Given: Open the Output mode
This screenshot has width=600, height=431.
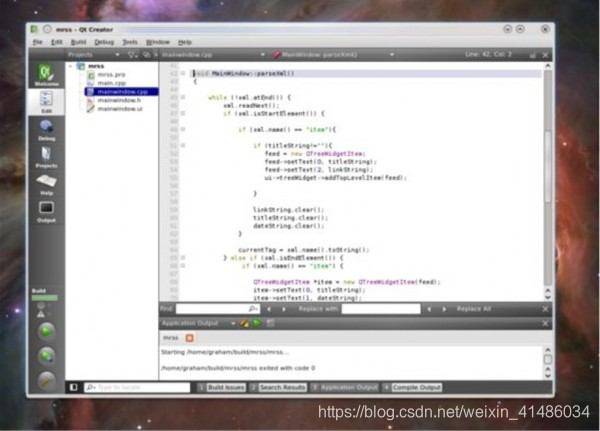Looking at the screenshot, I should (x=46, y=211).
